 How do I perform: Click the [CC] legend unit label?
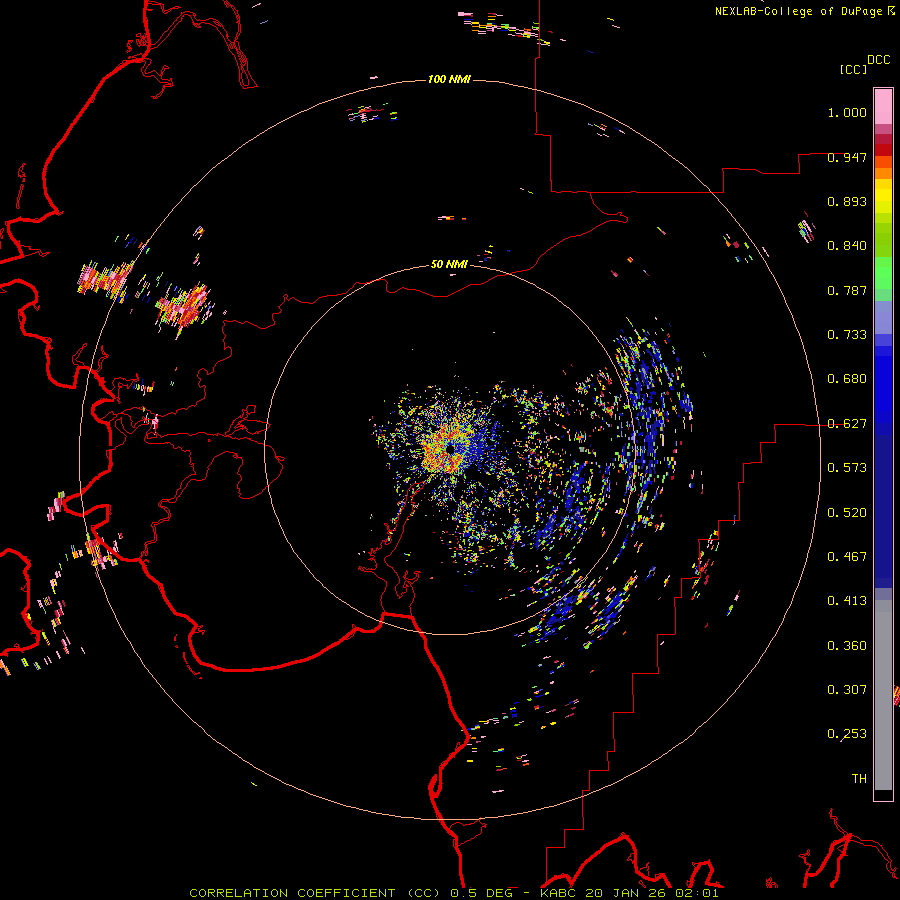click(x=853, y=69)
